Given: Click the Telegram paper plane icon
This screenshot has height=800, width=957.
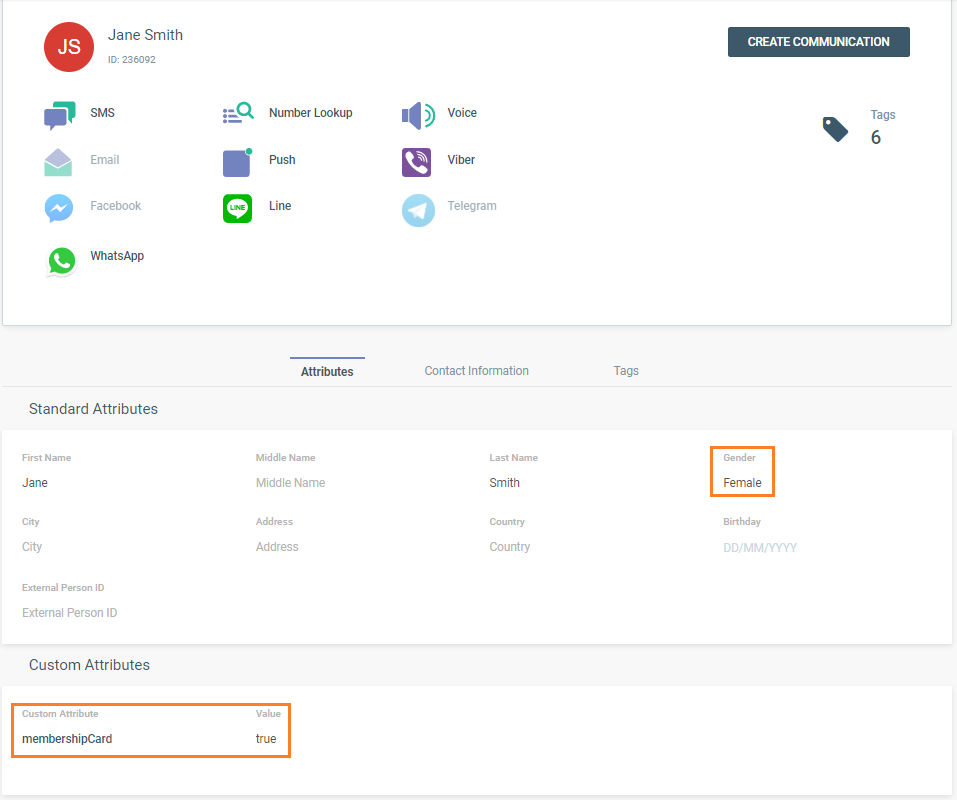Looking at the screenshot, I should click(x=418, y=210).
